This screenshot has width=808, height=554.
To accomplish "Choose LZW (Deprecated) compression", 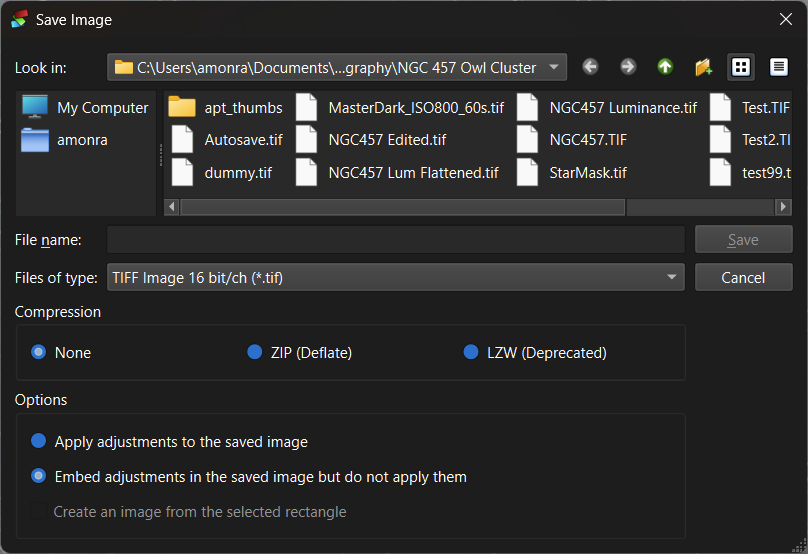I will tap(471, 352).
